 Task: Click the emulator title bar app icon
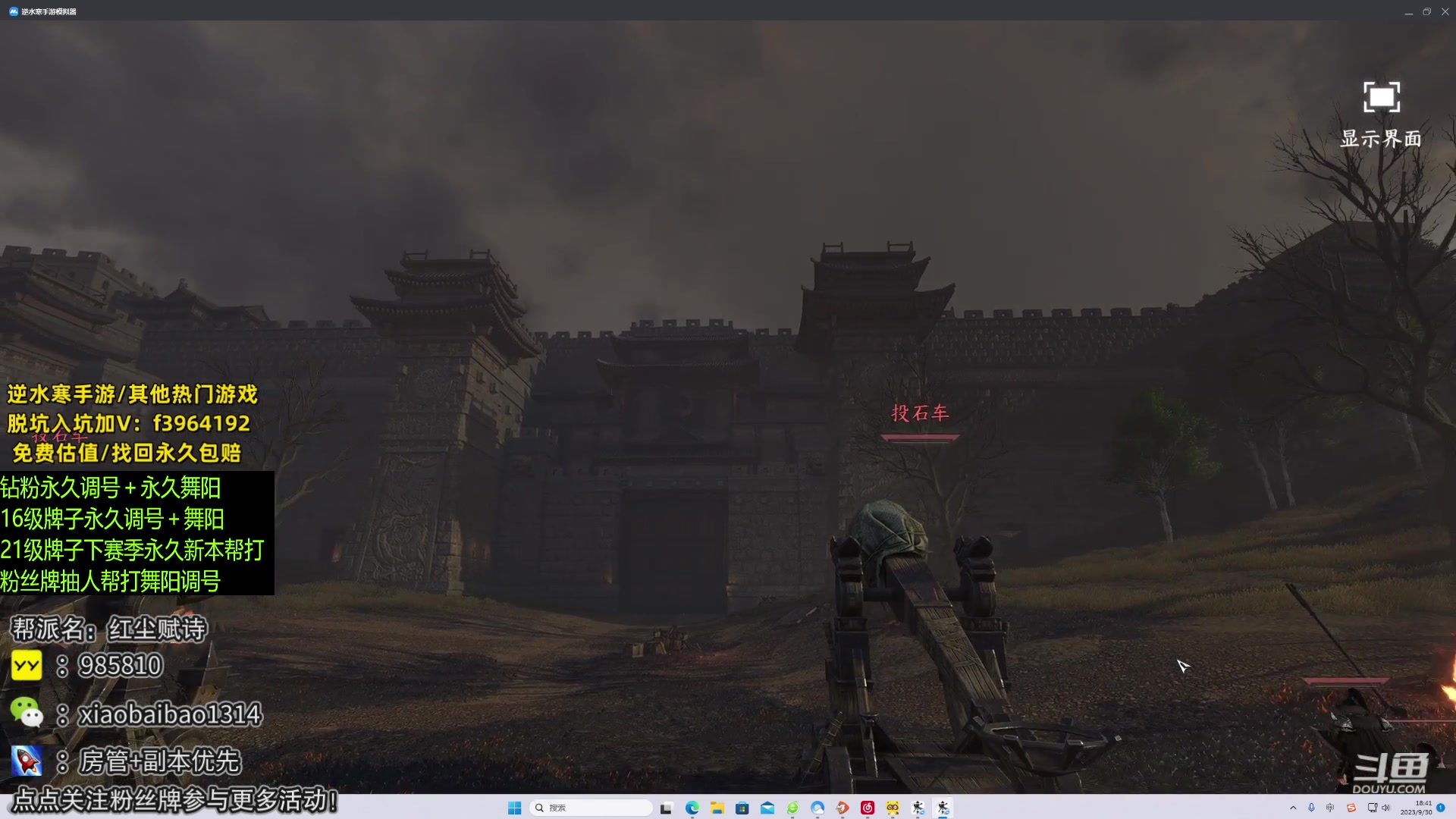pyautogui.click(x=14, y=11)
